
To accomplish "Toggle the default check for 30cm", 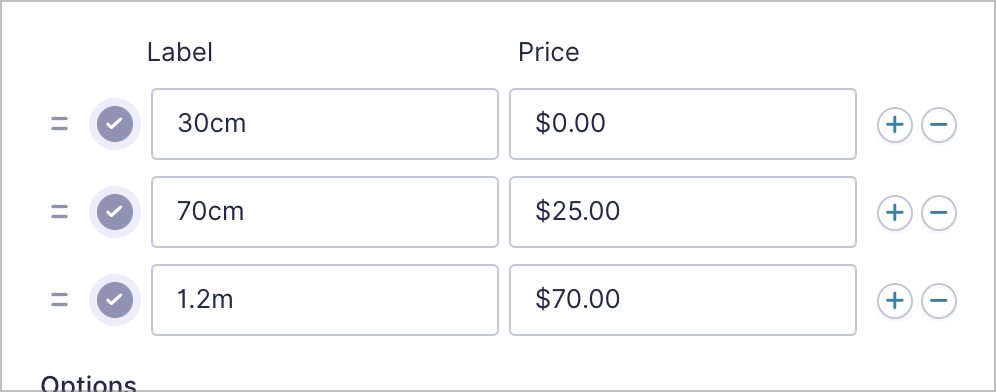I will coord(114,124).
